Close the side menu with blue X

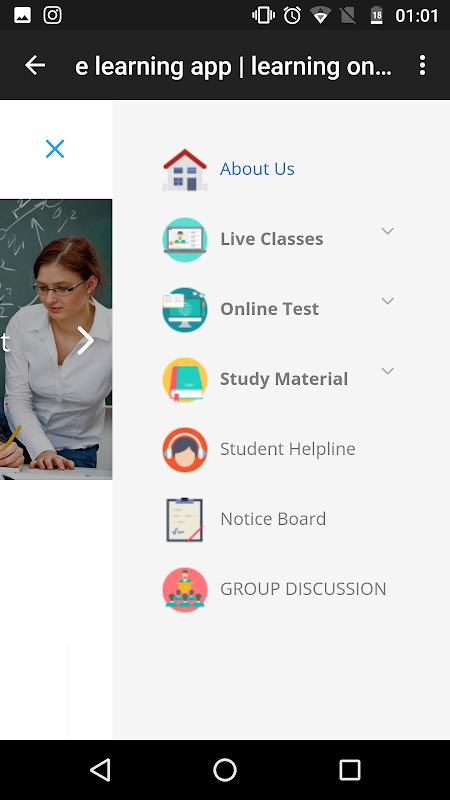55,149
